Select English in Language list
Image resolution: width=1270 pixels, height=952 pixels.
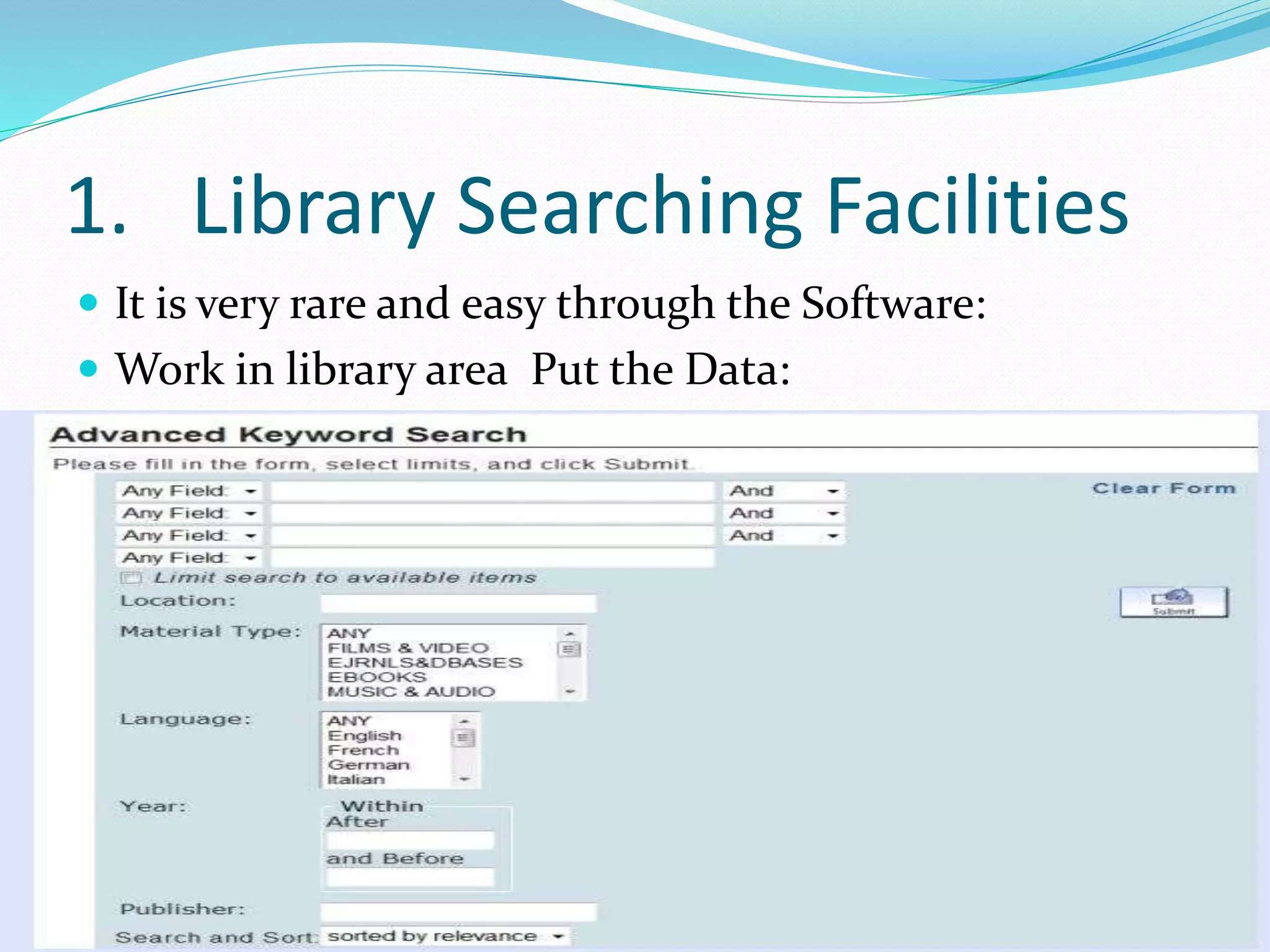tap(365, 736)
